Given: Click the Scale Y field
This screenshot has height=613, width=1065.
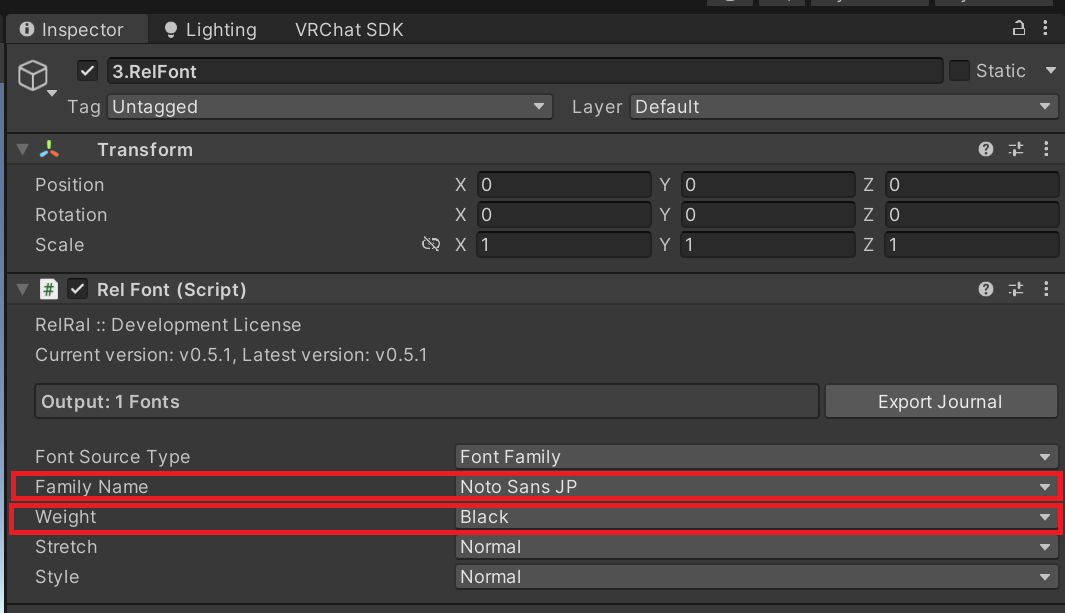Looking at the screenshot, I should tap(768, 244).
